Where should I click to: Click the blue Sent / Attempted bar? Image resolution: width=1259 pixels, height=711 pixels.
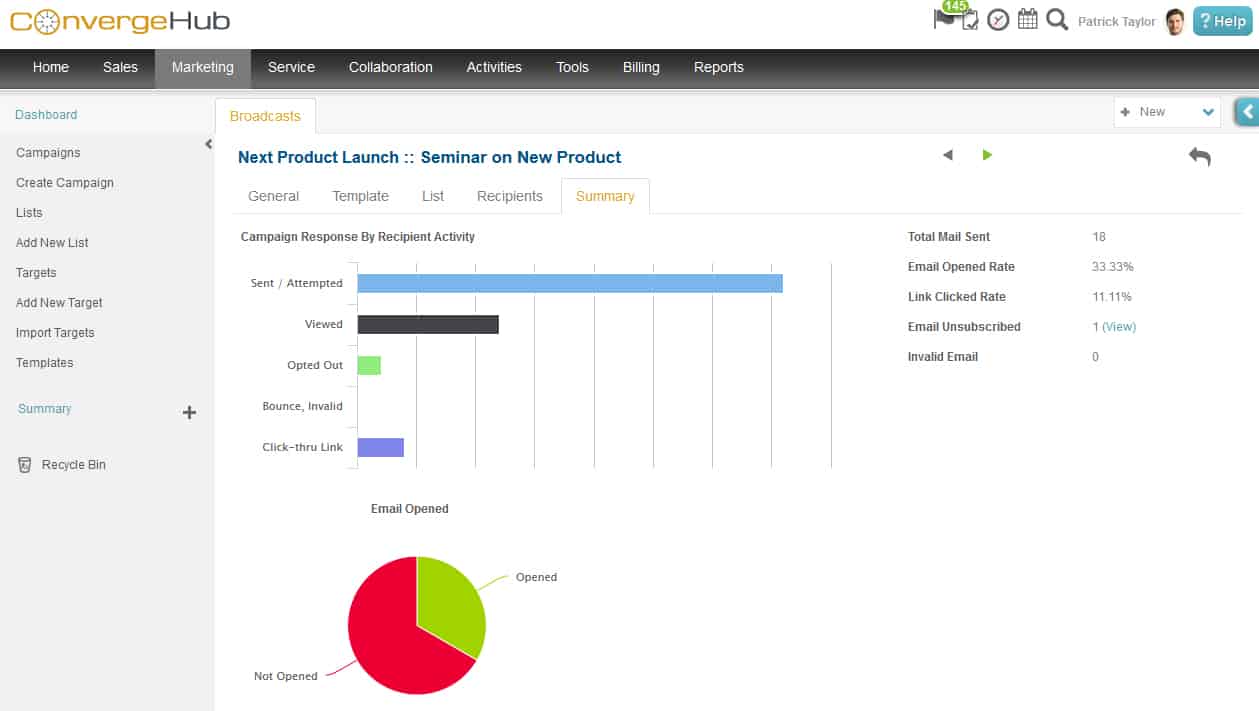pos(569,283)
